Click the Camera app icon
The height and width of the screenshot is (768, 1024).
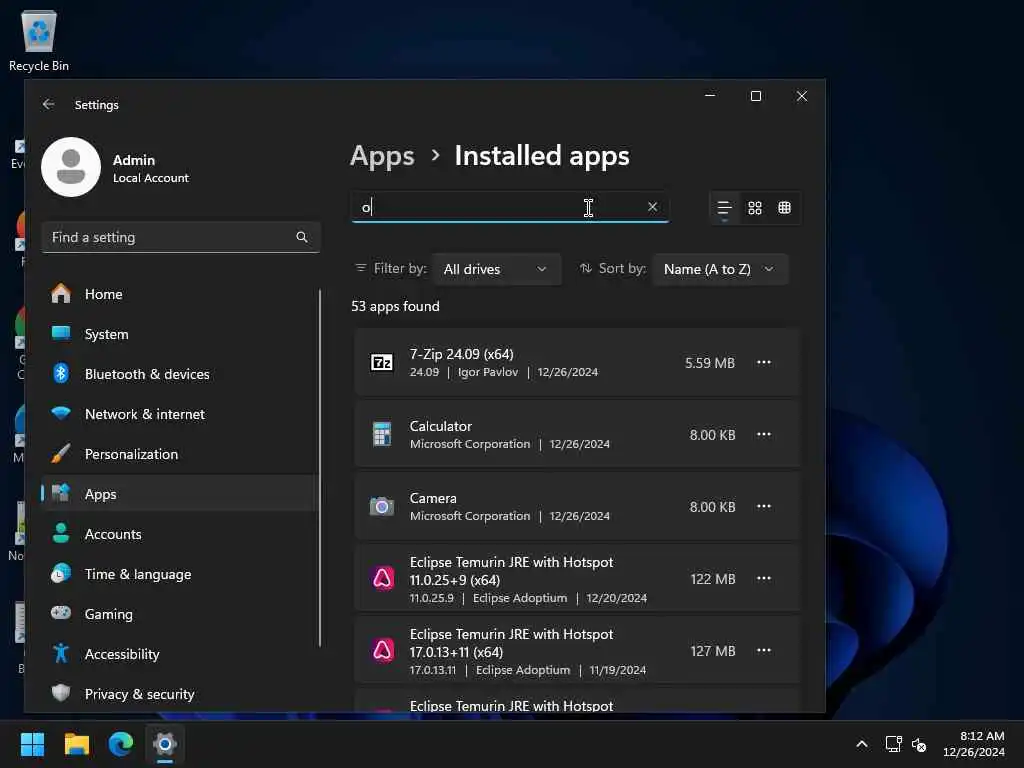382,506
